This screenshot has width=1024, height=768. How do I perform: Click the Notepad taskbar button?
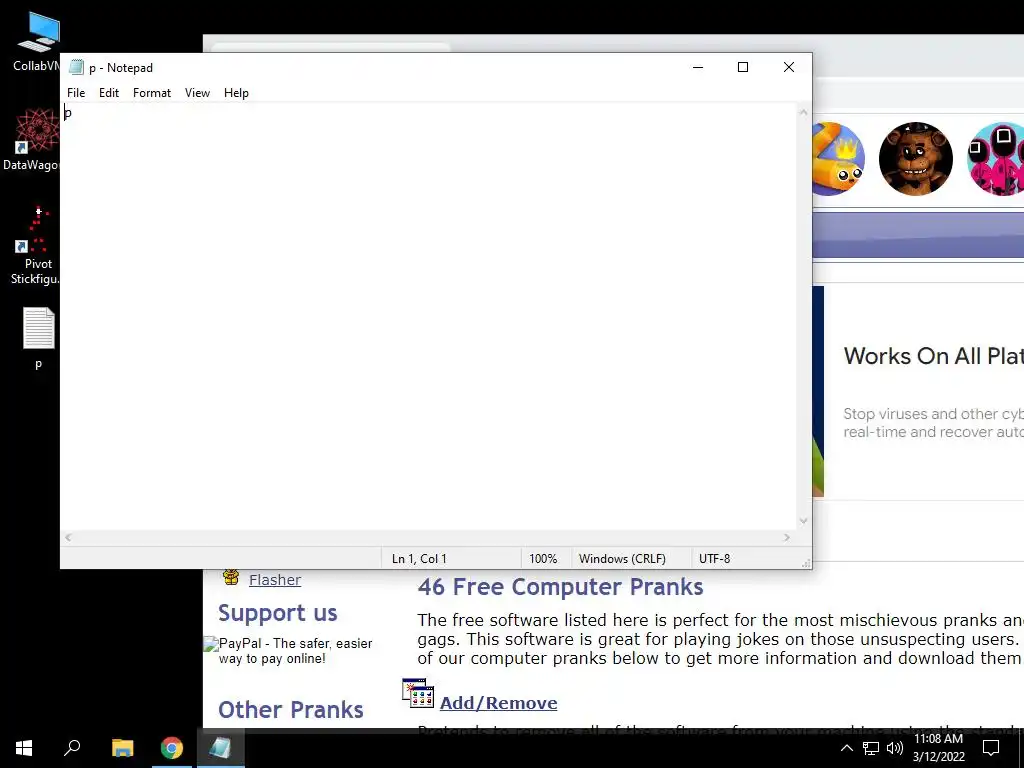221,748
